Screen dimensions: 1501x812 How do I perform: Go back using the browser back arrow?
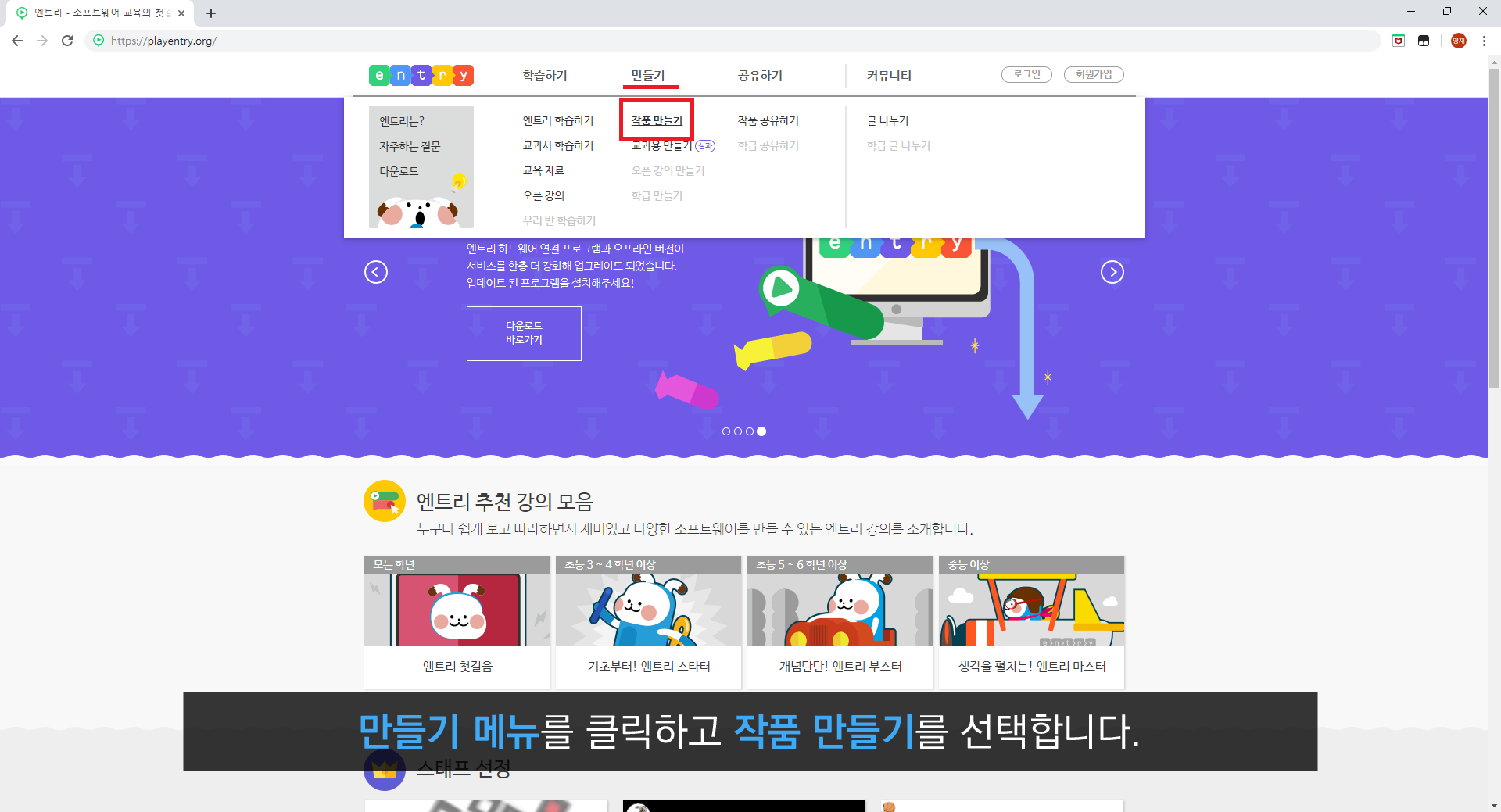[x=17, y=41]
